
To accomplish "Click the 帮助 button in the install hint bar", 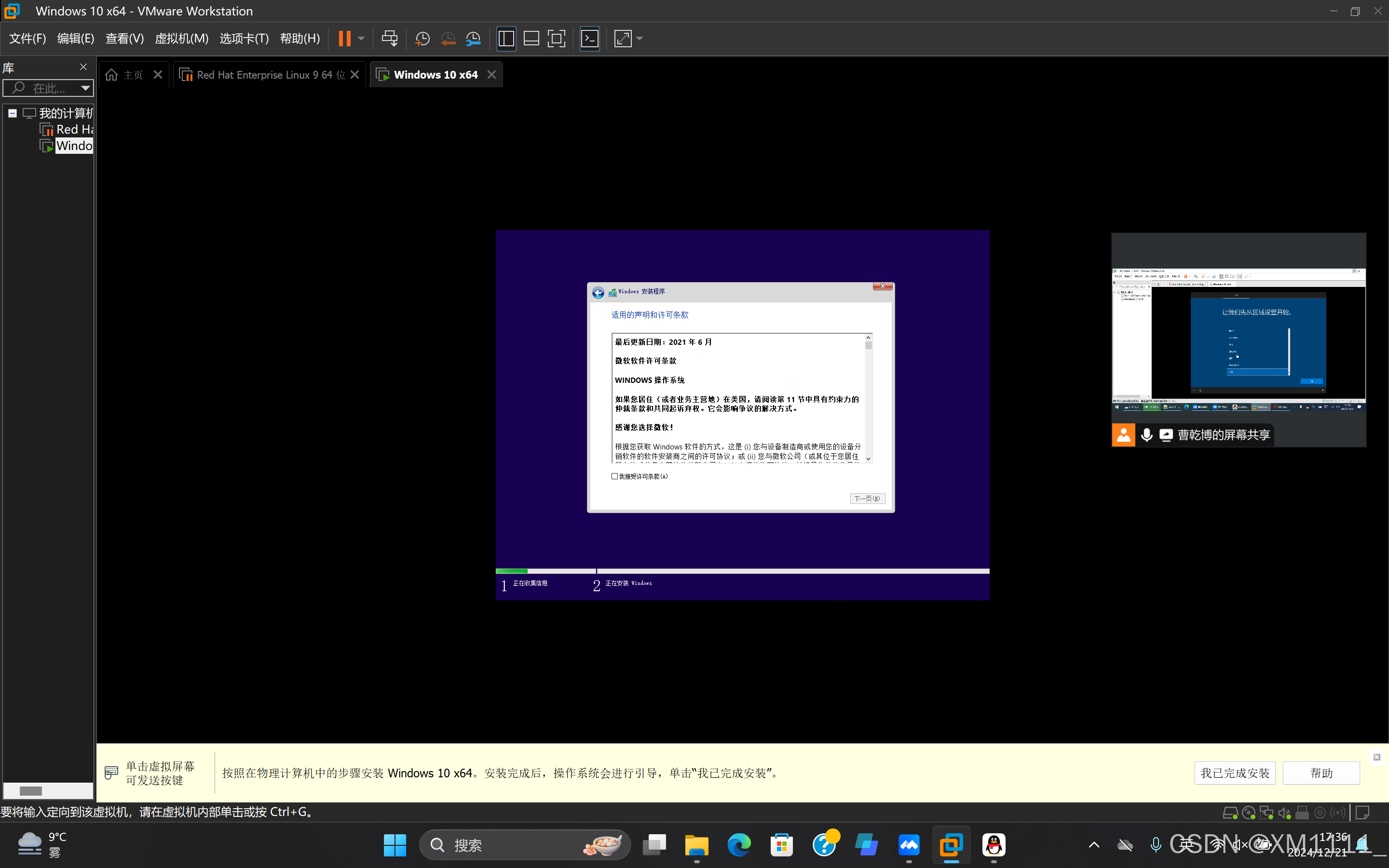I will 1321,773.
